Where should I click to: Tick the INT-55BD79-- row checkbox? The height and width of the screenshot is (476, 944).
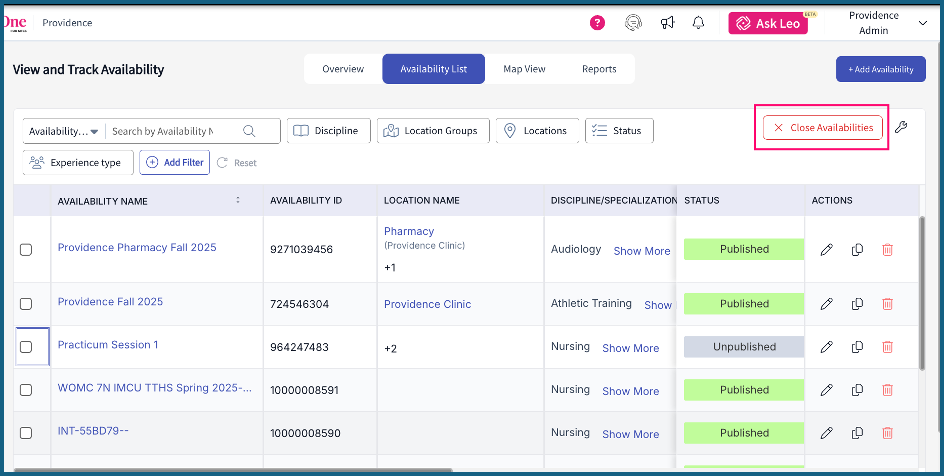tap(26, 433)
